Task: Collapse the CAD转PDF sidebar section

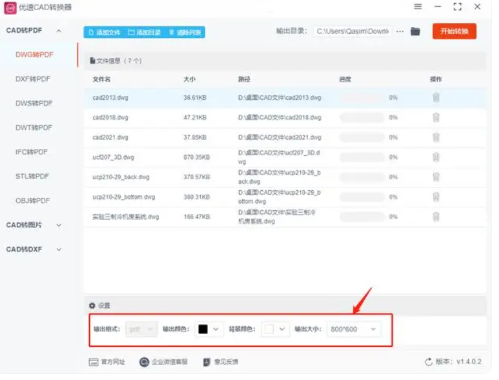Action: click(59, 31)
